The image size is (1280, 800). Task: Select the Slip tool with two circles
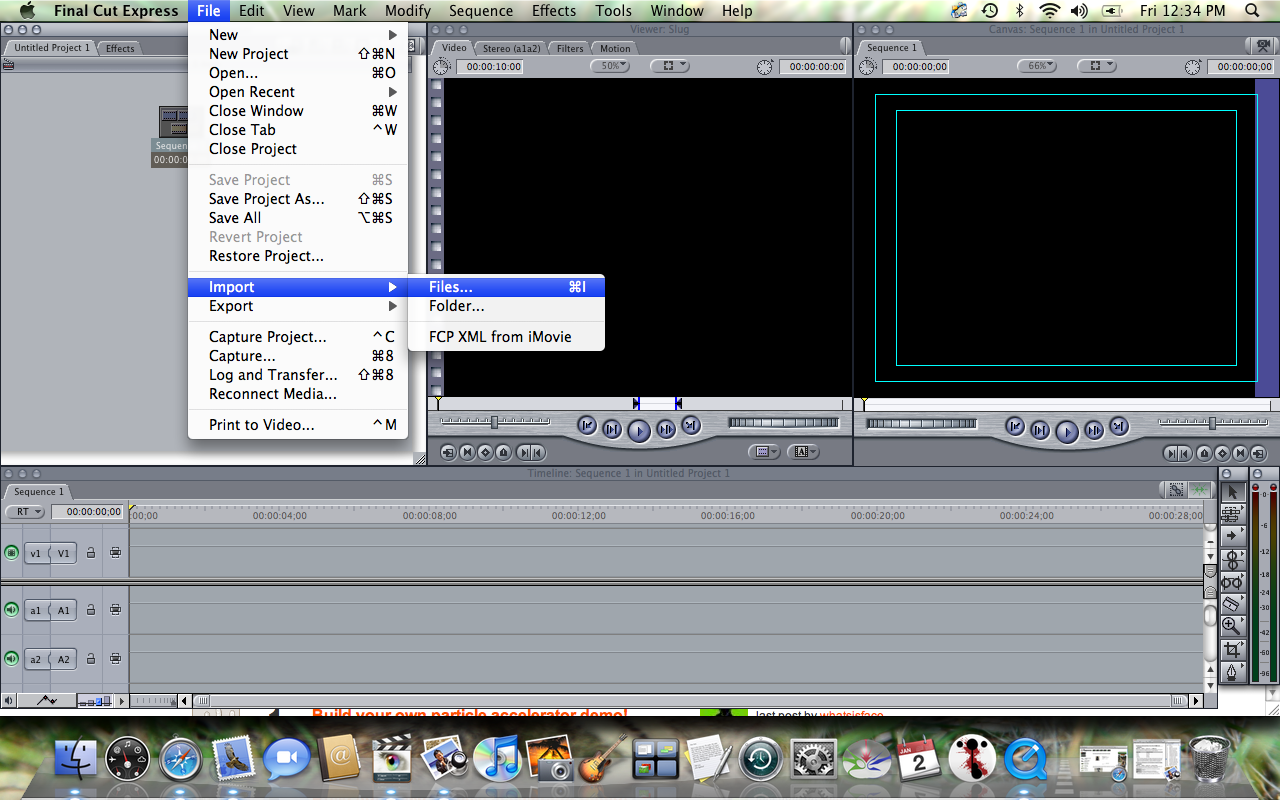click(x=1233, y=583)
